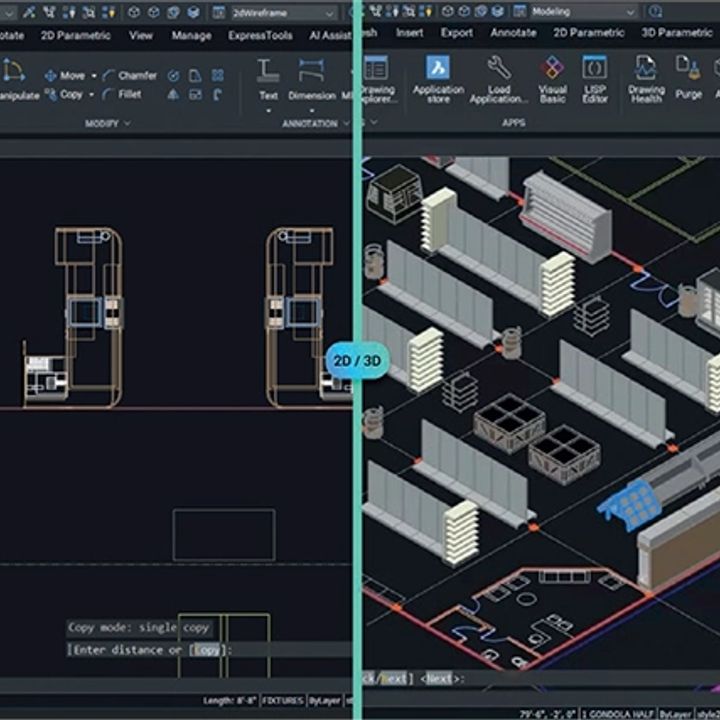Expand the MODIFY panel

coord(107,124)
